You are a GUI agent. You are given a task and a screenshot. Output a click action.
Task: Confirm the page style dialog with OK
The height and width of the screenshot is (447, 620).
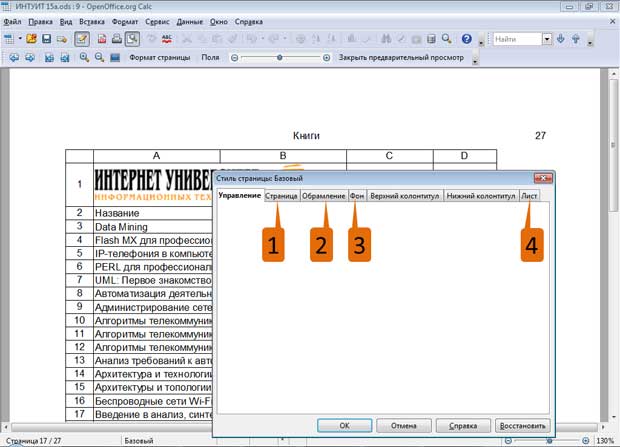click(344, 426)
